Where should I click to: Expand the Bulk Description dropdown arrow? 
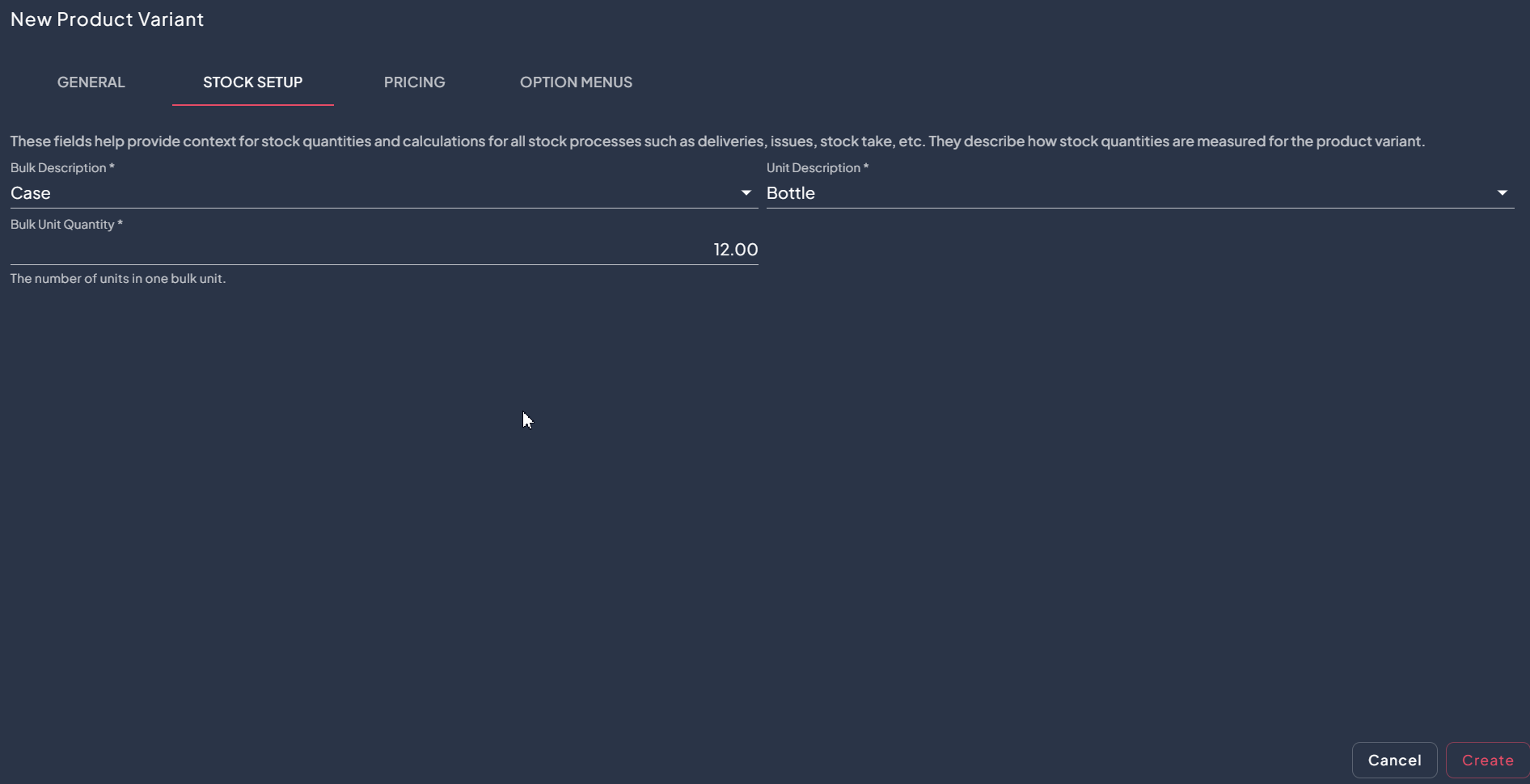[x=746, y=193]
